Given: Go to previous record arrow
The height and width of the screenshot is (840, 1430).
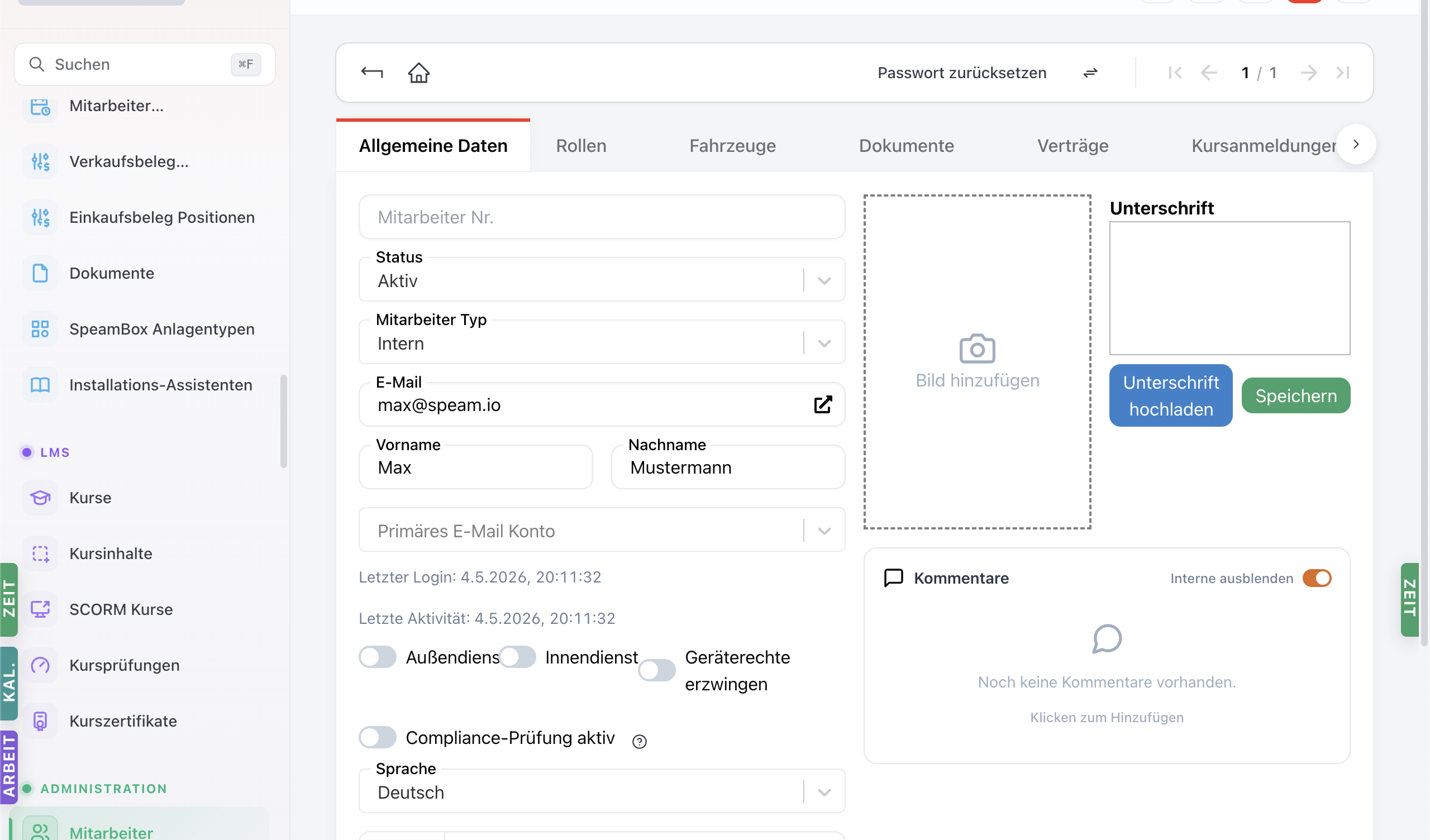Looking at the screenshot, I should (1209, 73).
